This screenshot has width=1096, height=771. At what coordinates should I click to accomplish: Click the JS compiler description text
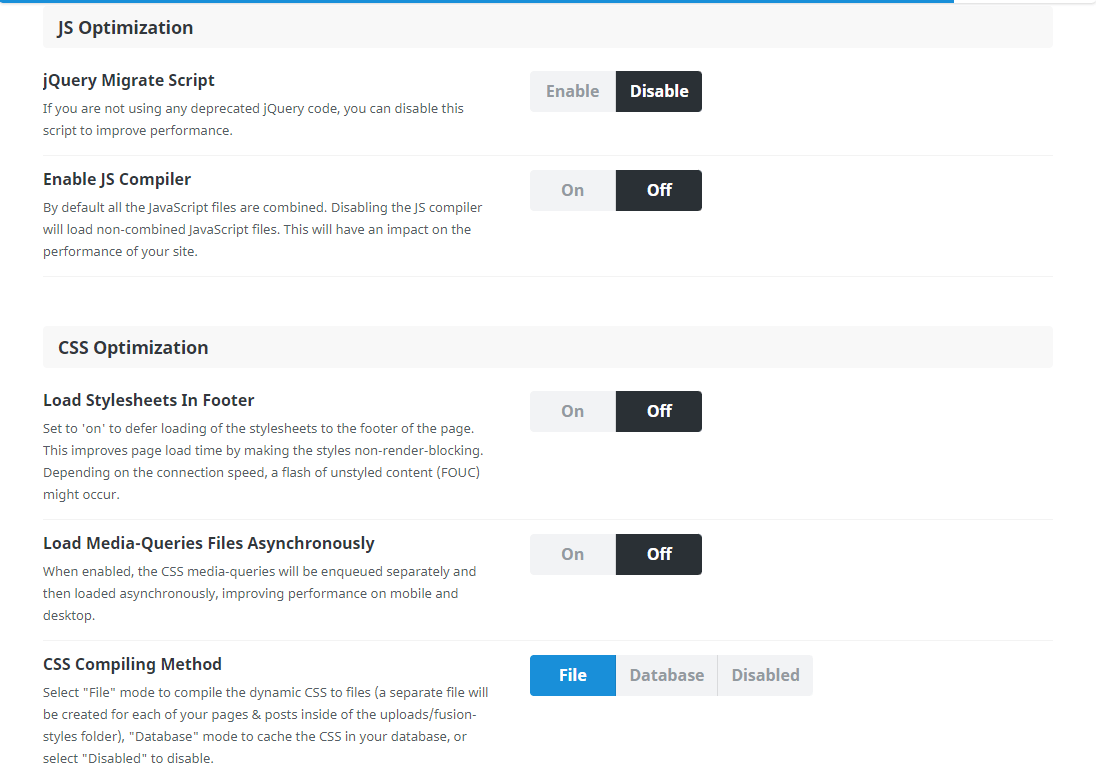tap(262, 229)
